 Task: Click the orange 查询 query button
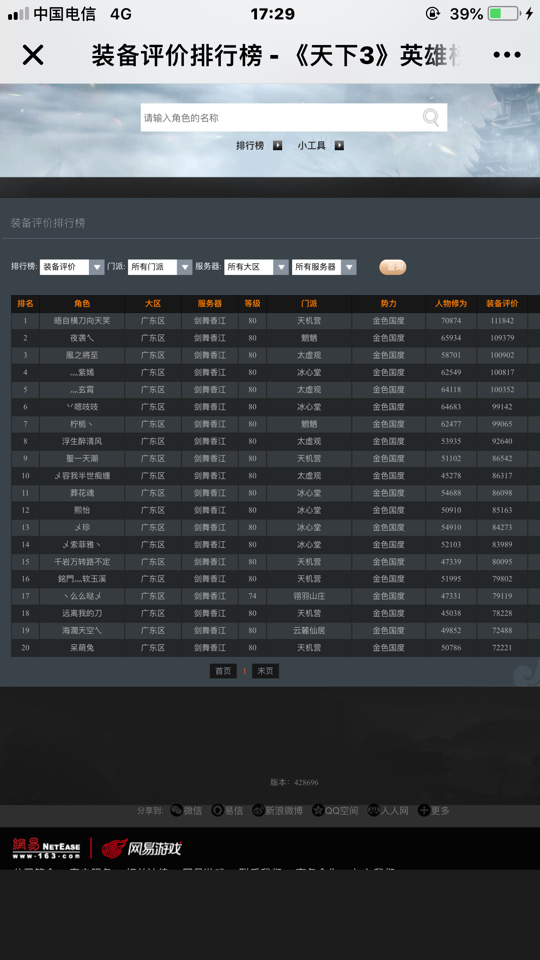[392, 267]
